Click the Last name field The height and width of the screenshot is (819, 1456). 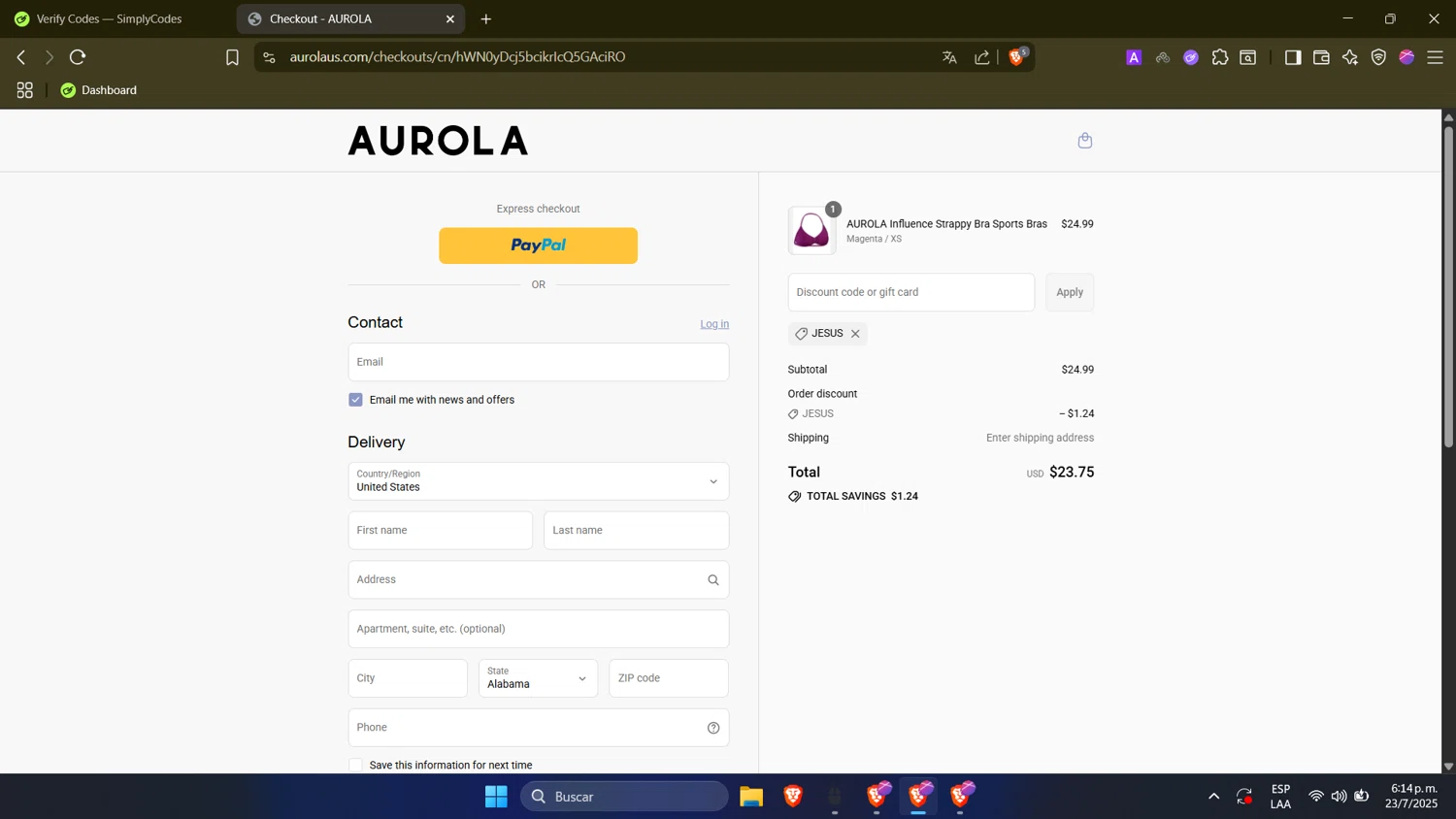[x=637, y=531]
